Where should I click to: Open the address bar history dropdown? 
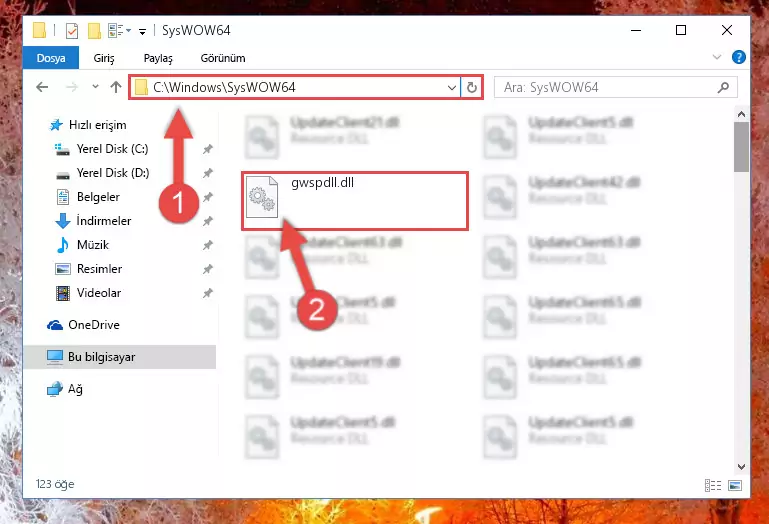pyautogui.click(x=452, y=88)
